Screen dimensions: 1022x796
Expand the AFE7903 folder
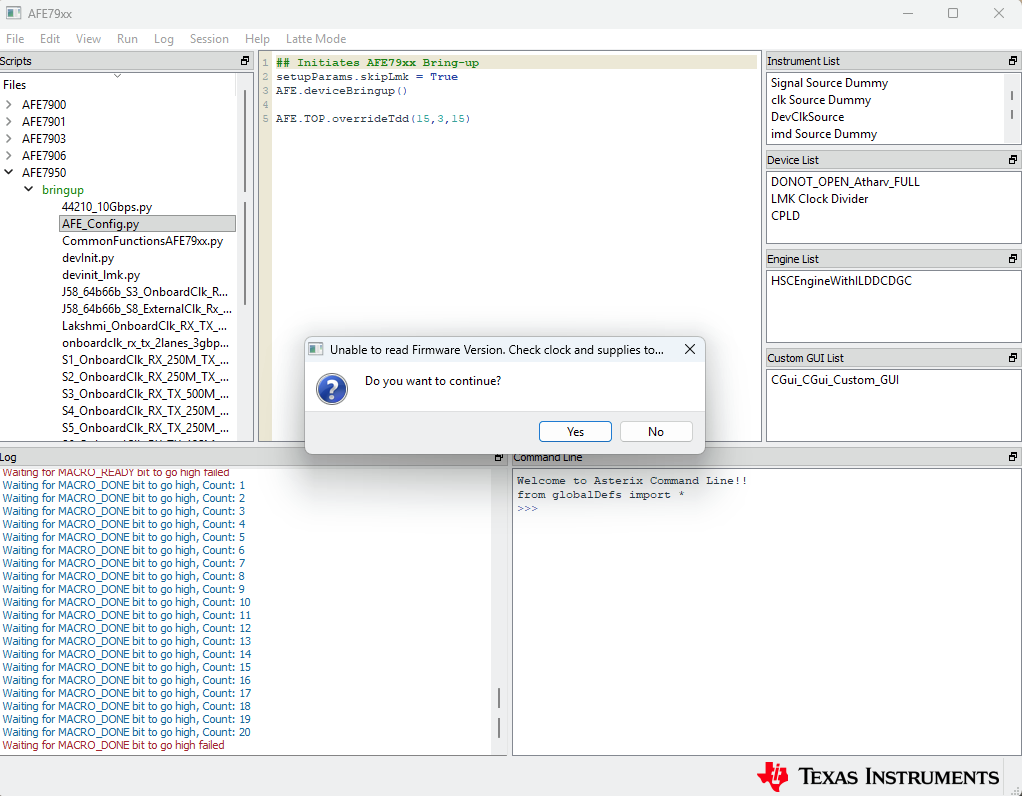click(x=8, y=138)
